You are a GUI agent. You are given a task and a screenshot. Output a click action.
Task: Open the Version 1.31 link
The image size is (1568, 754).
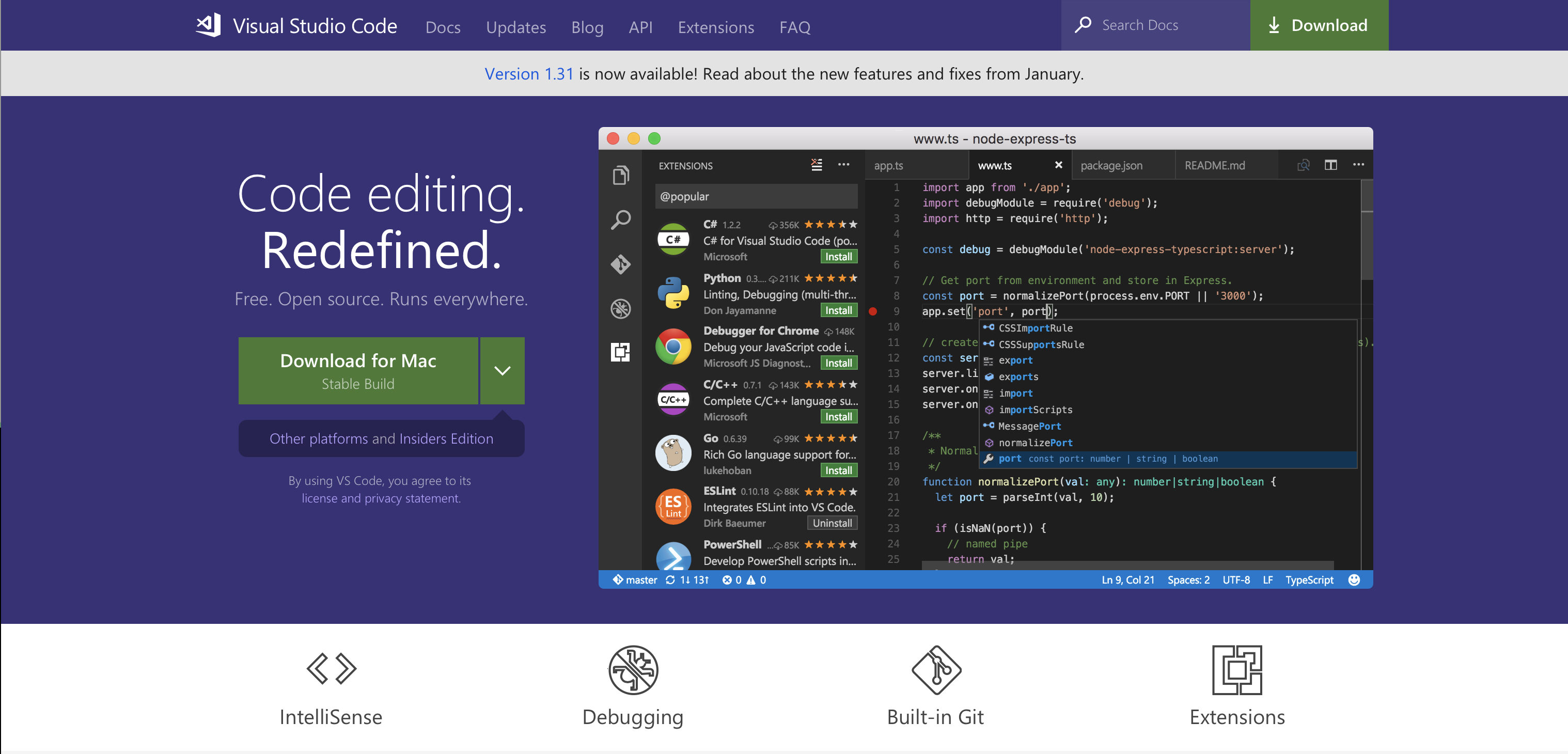528,74
